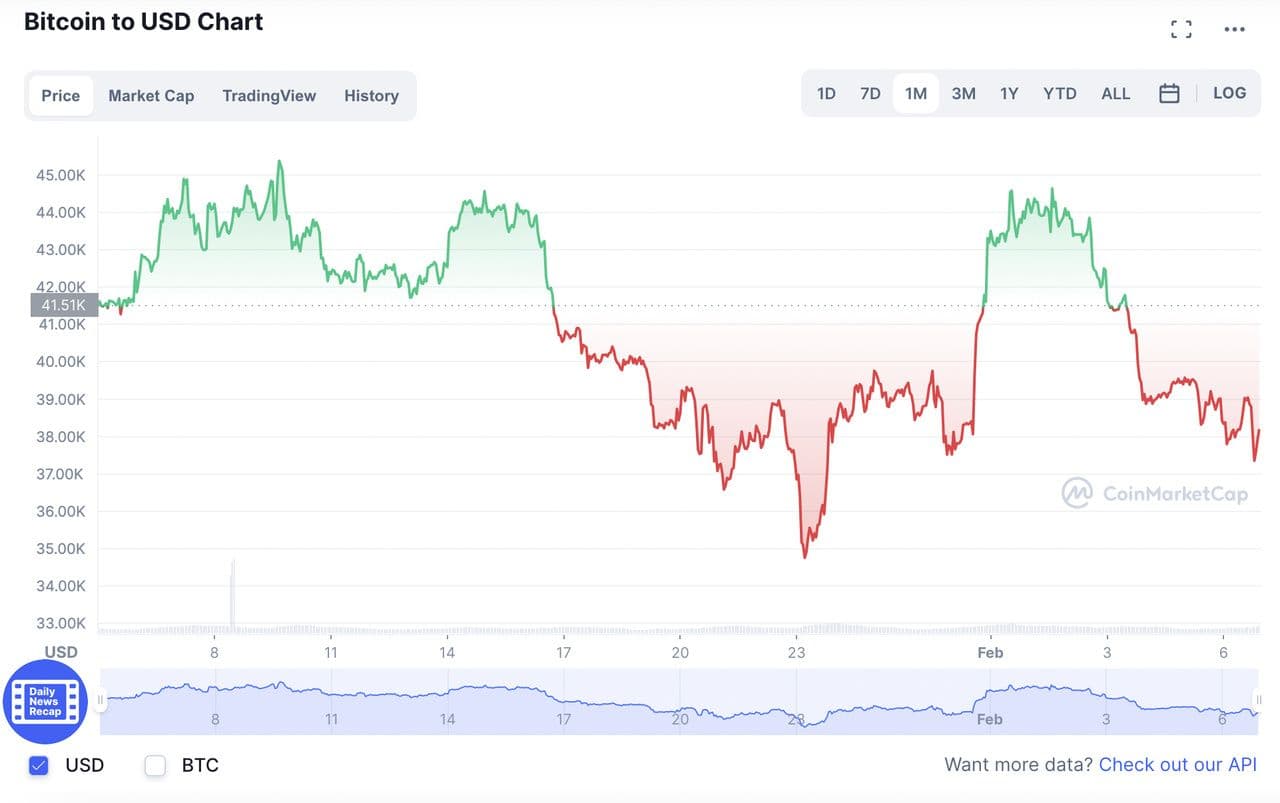Select the 3M time range
Image resolution: width=1280 pixels, height=803 pixels.
963,94
